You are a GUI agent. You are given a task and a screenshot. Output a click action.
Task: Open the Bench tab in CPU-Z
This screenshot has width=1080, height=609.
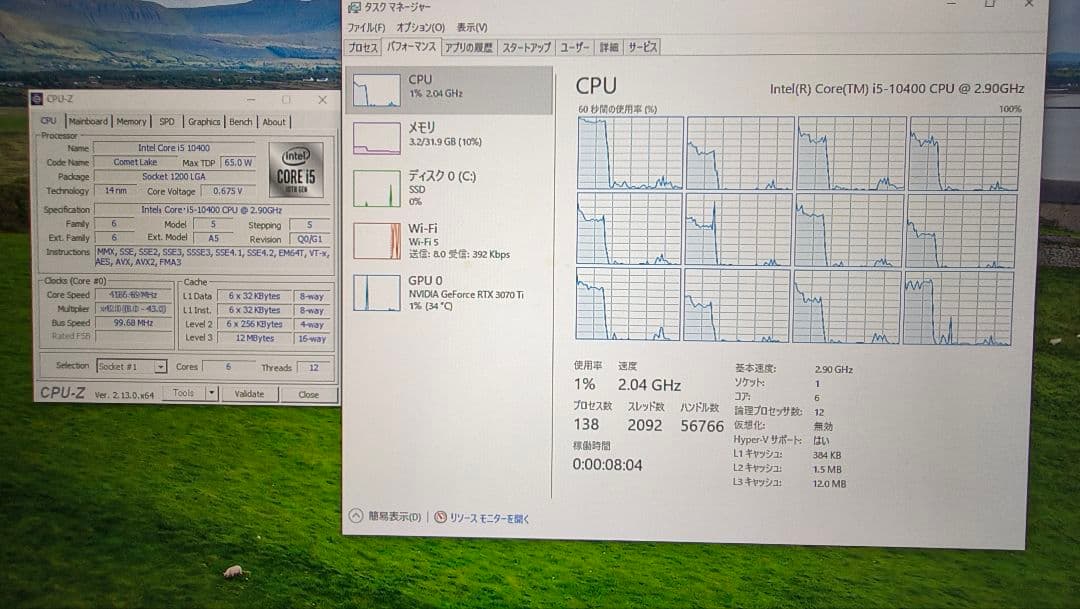(x=240, y=121)
